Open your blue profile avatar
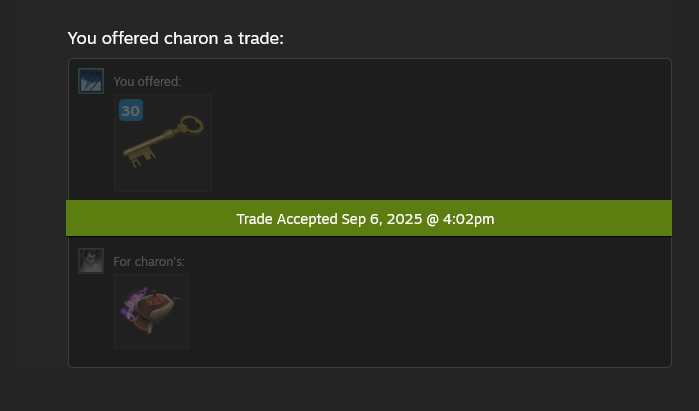 [91, 81]
